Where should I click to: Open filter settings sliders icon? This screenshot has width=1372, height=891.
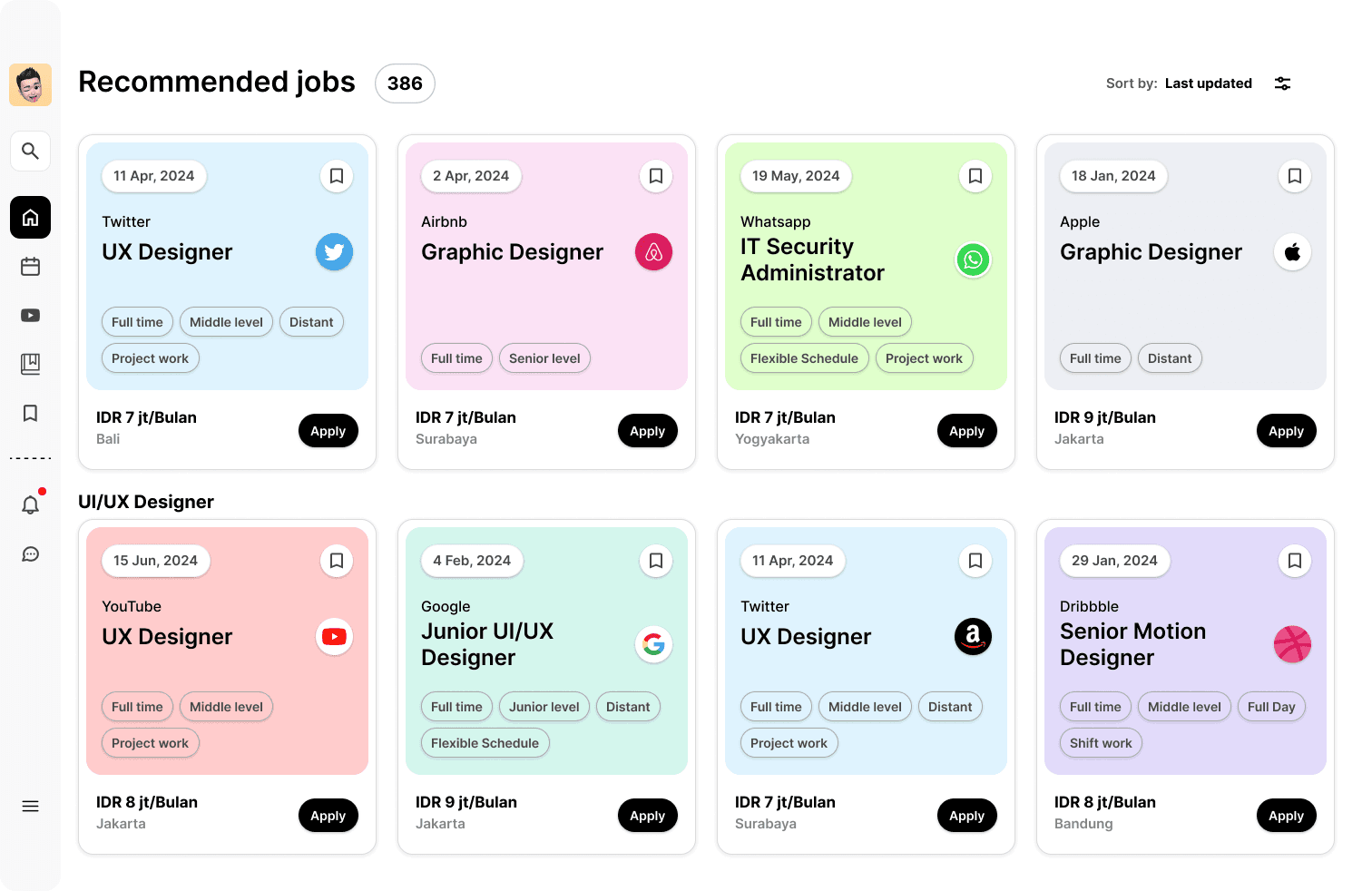point(1282,83)
